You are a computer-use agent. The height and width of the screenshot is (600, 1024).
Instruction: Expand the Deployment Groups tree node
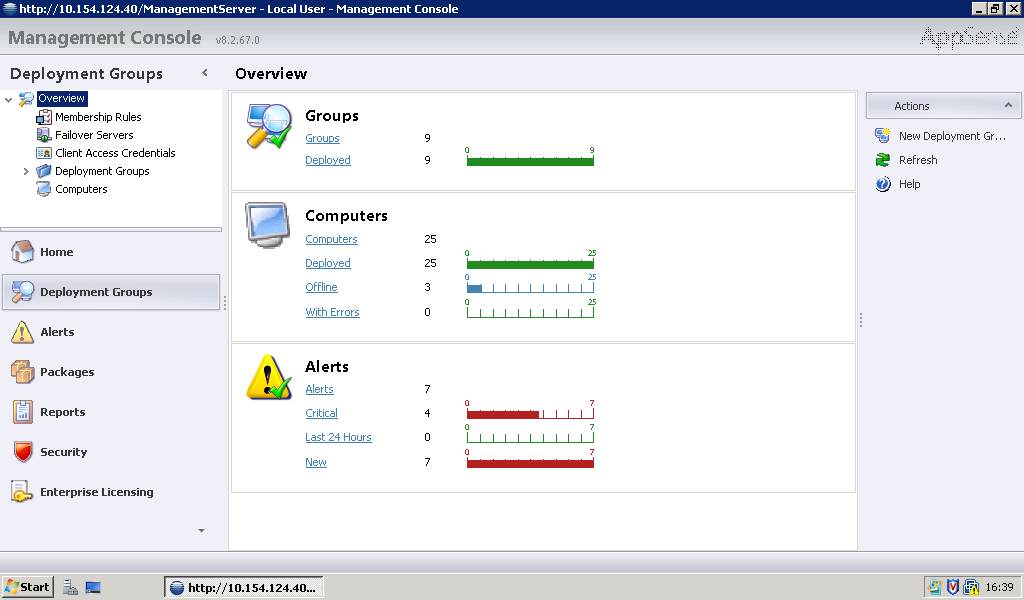[26, 171]
